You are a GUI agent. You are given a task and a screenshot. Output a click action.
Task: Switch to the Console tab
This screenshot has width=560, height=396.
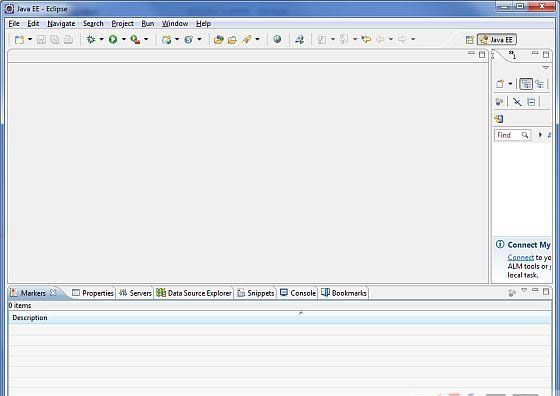(x=298, y=293)
